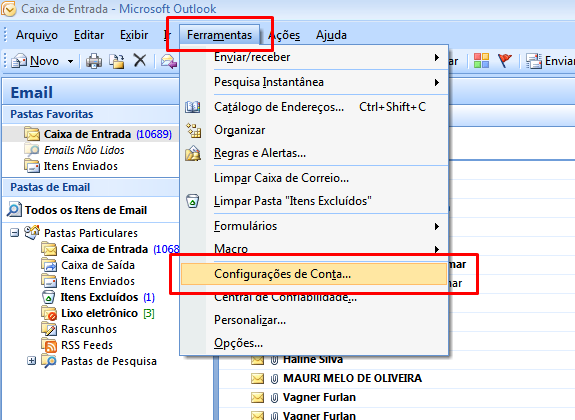Click the Print printer icon

[x=94, y=61]
